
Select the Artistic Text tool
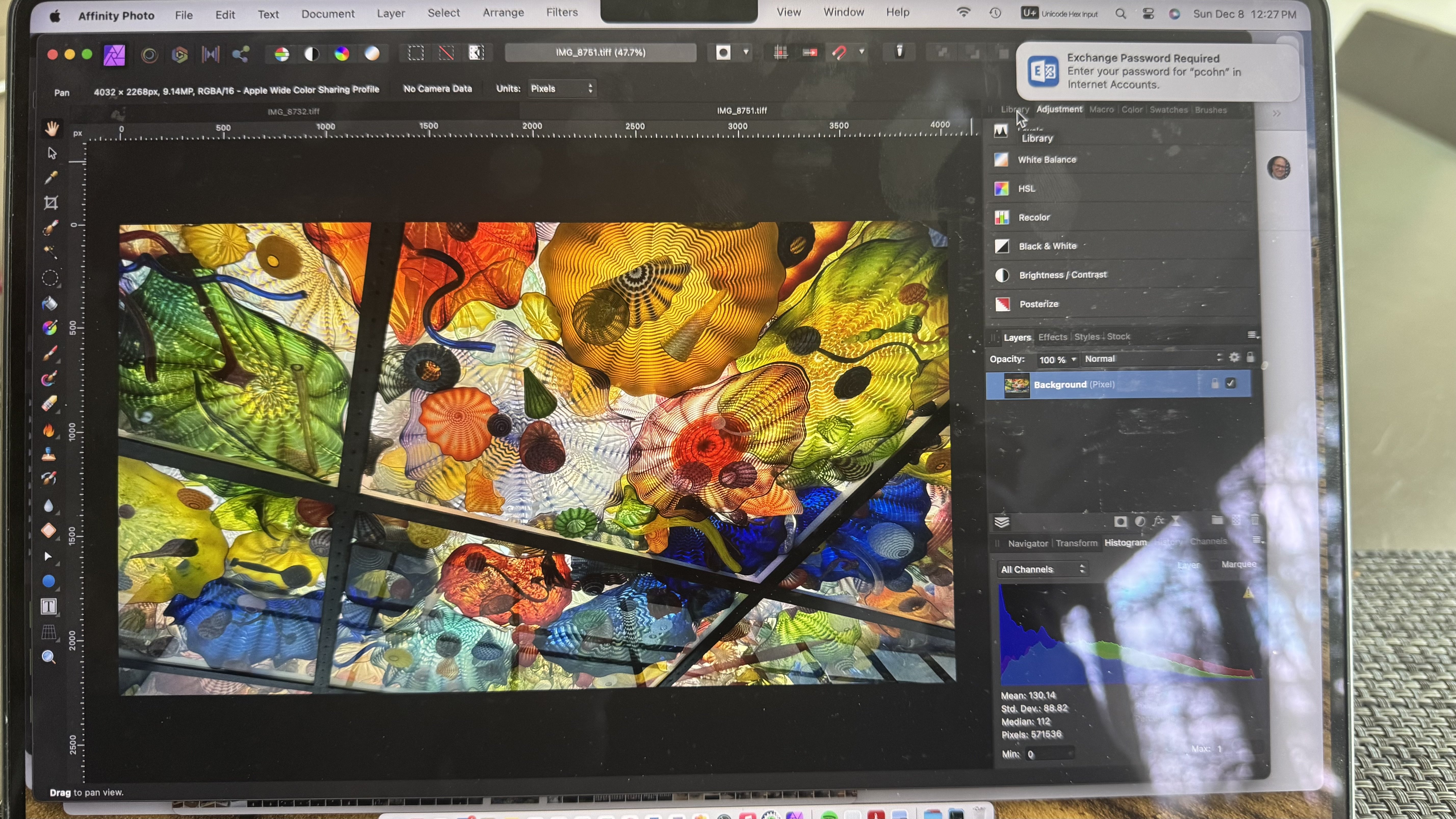click(49, 607)
